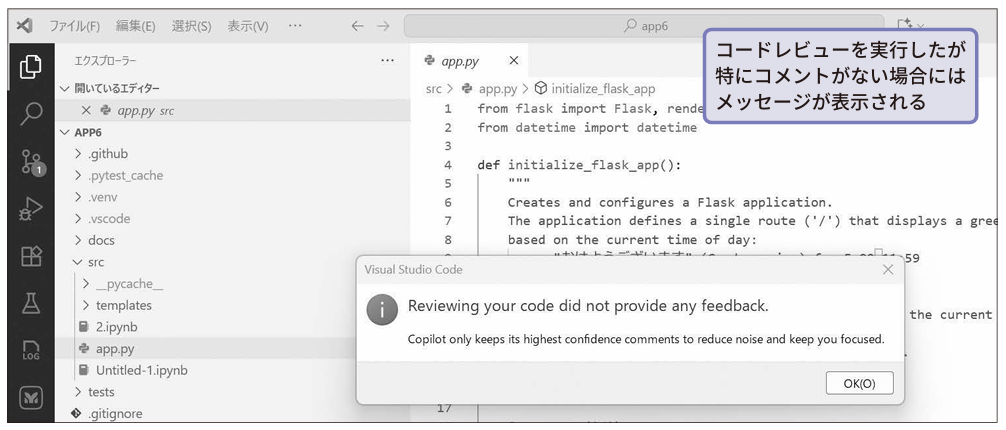Show more menu bar items ellipsis
1006x430 pixels.
[x=295, y=26]
